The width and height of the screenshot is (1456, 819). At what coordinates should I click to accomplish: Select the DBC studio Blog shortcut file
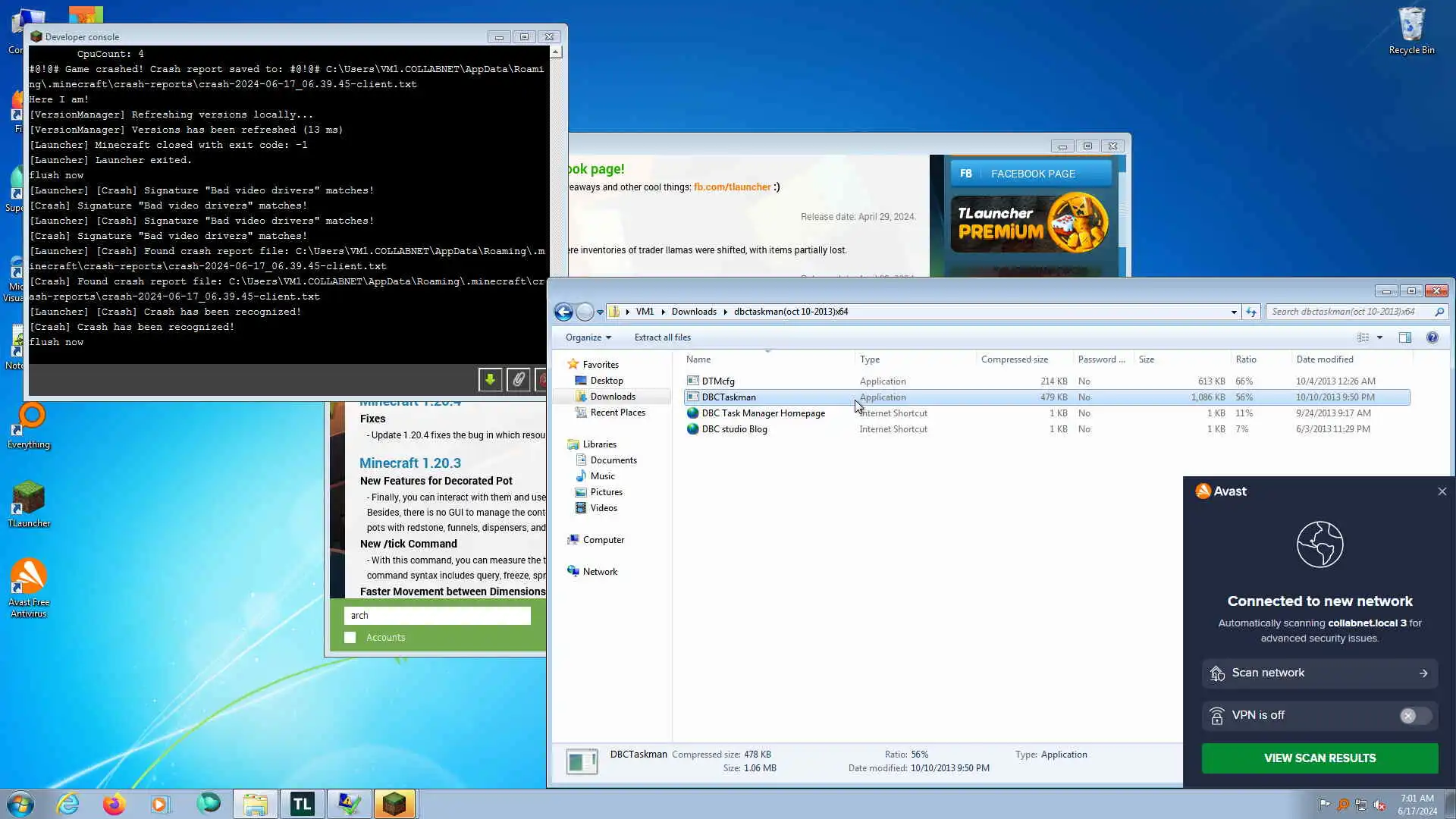coord(733,429)
